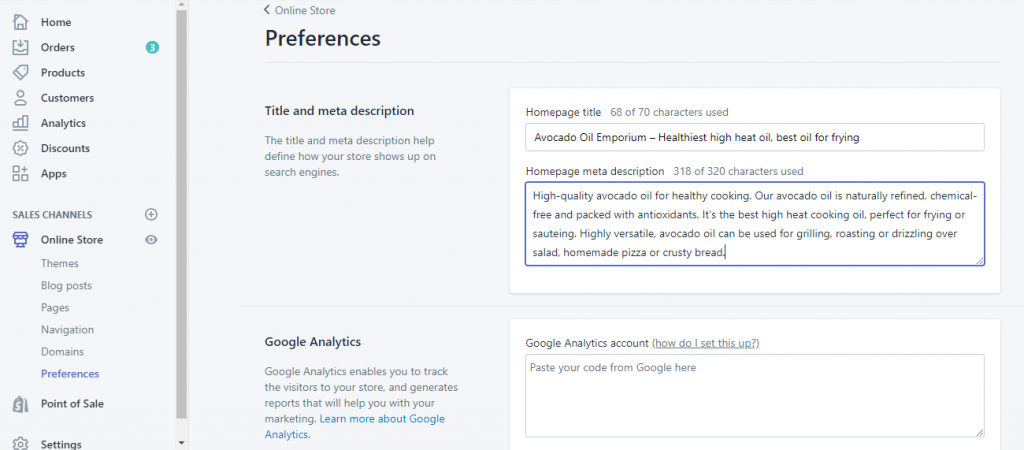Image resolution: width=1024 pixels, height=450 pixels.
Task: Click the Customers person icon
Action: coord(21,98)
